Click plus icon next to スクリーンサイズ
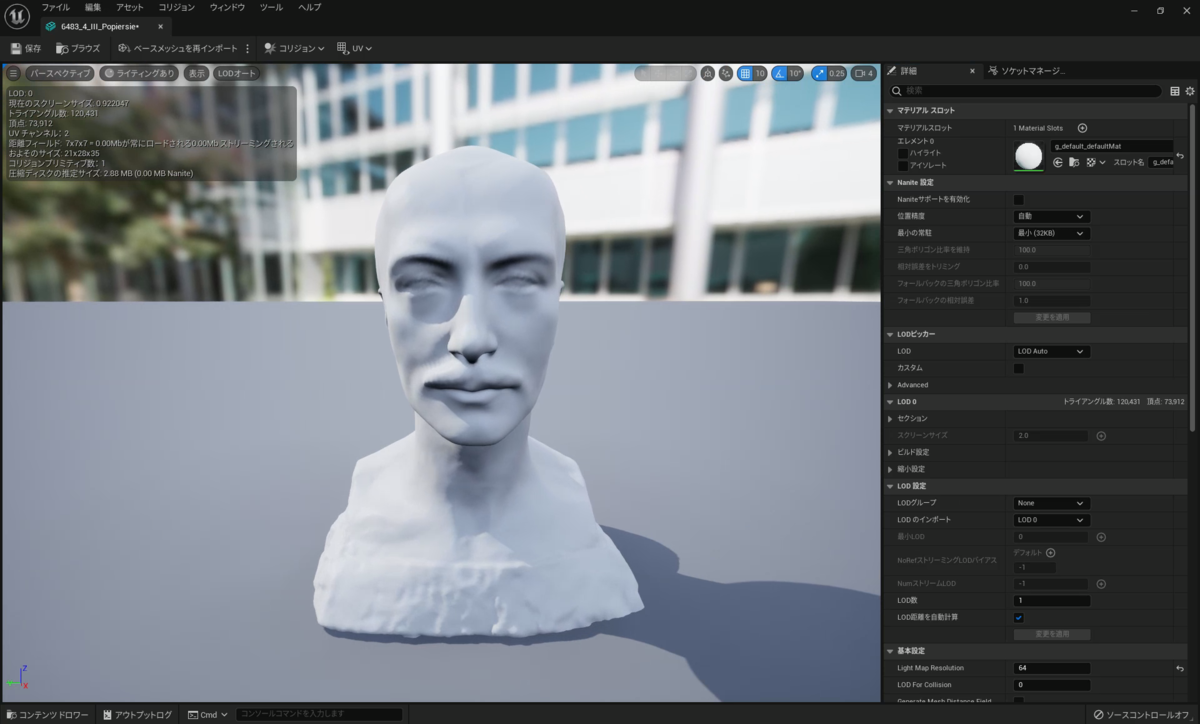This screenshot has width=1200, height=724. click(x=1101, y=436)
